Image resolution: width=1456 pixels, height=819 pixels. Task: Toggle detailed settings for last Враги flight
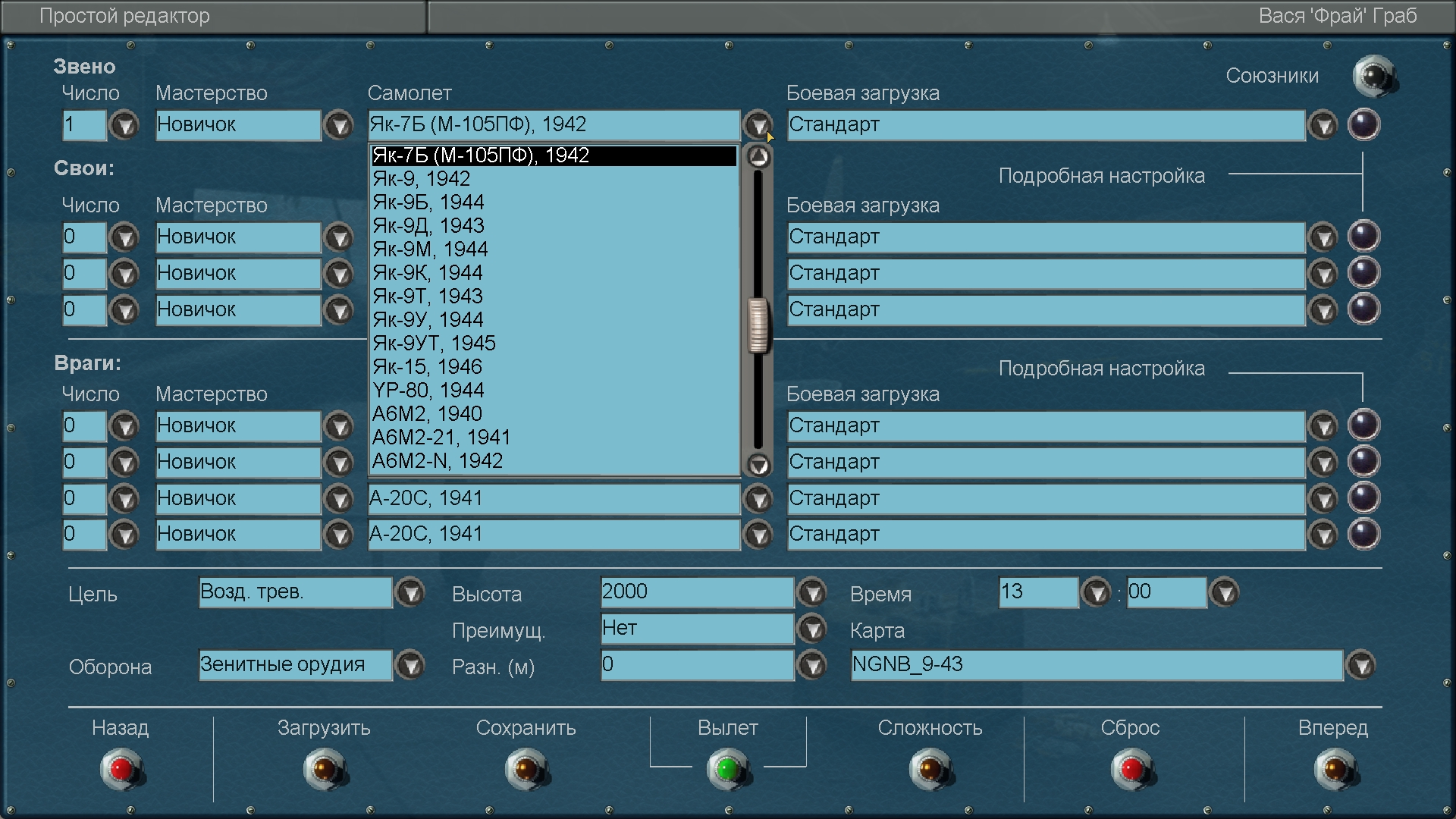tap(1363, 534)
